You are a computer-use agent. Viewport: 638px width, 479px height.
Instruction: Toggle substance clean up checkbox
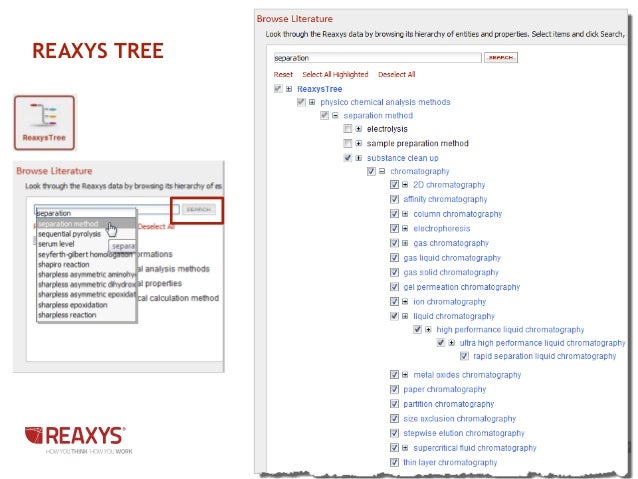[x=347, y=158]
